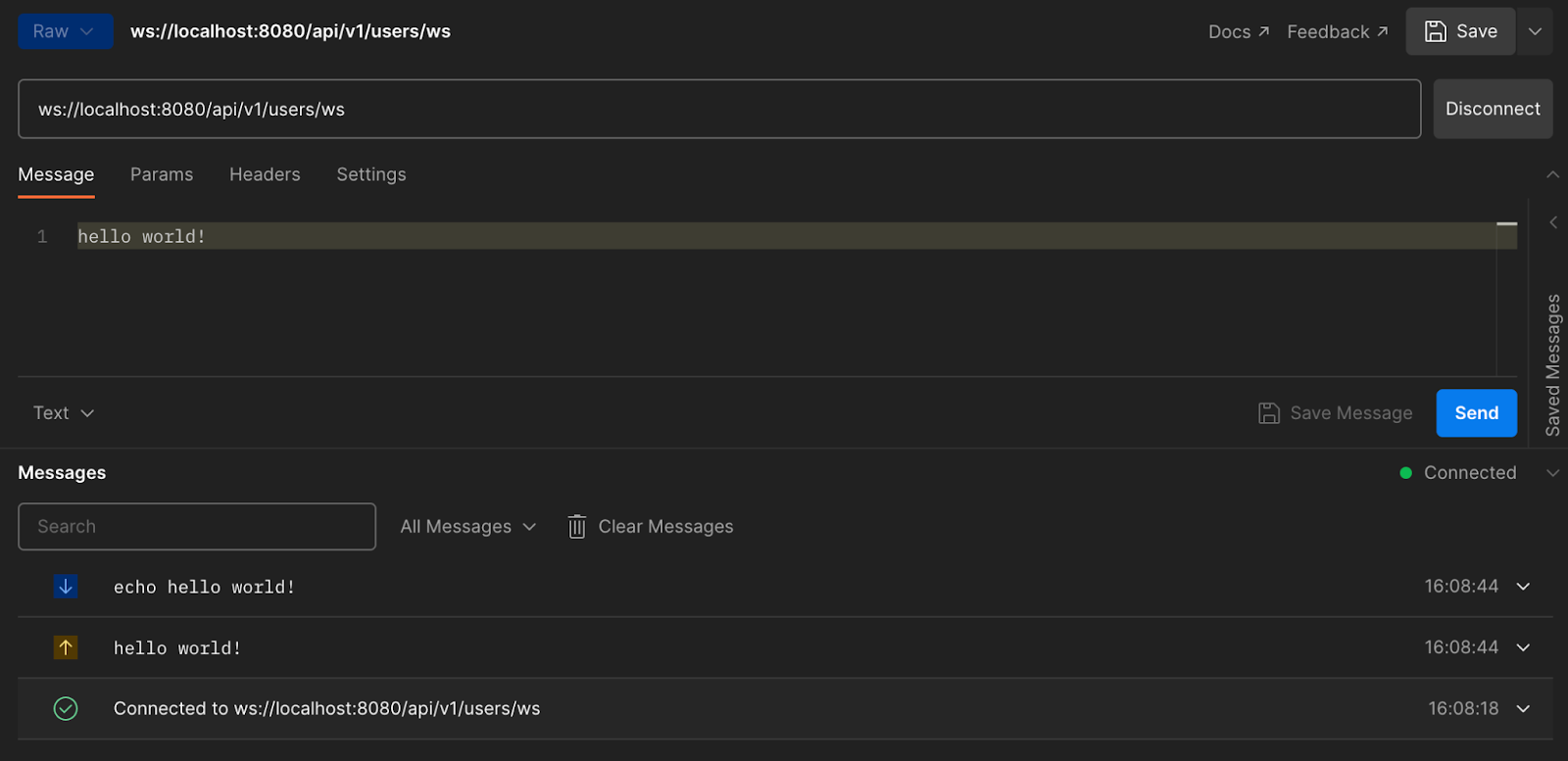Click the Clear Messages trash icon

coord(577,527)
